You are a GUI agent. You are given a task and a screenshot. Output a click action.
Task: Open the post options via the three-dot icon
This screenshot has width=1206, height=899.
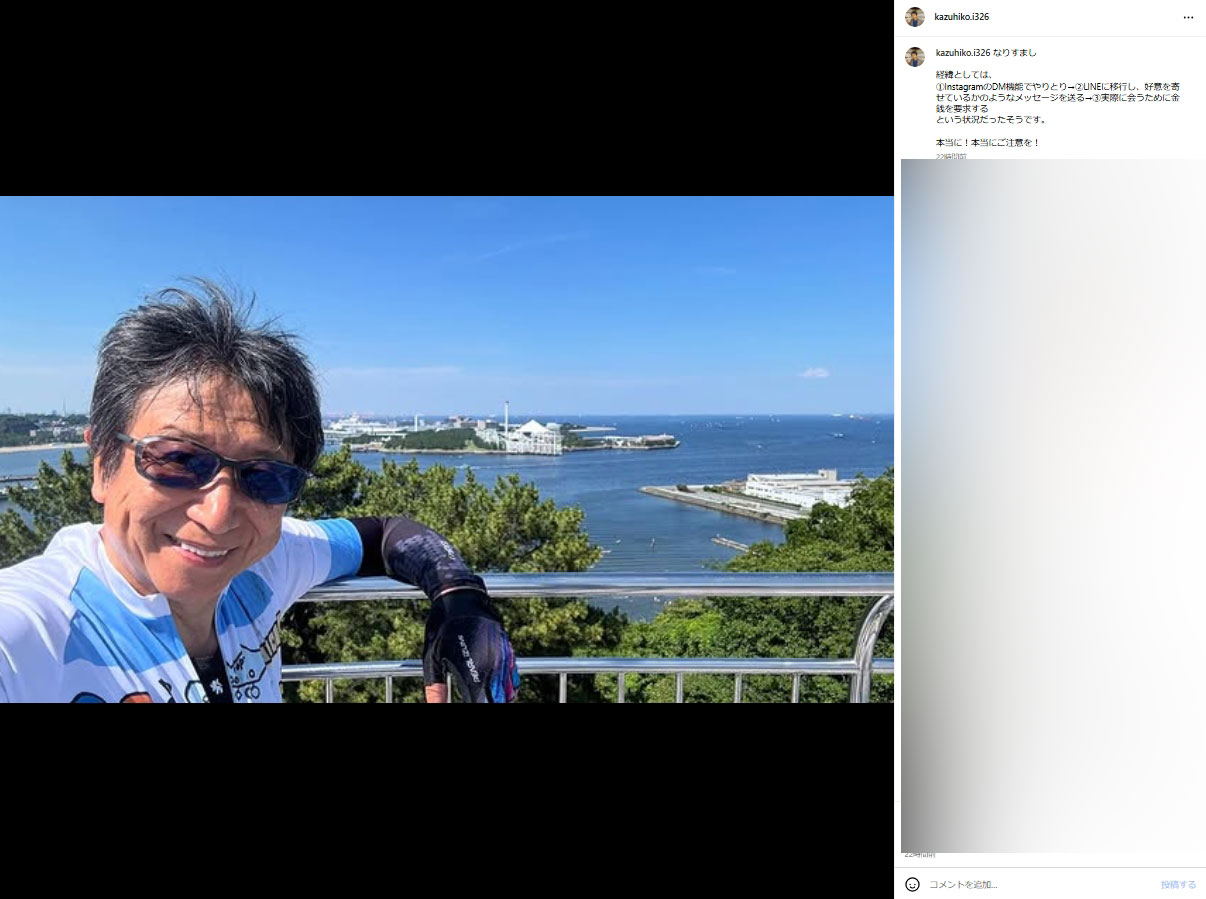[x=1190, y=17]
